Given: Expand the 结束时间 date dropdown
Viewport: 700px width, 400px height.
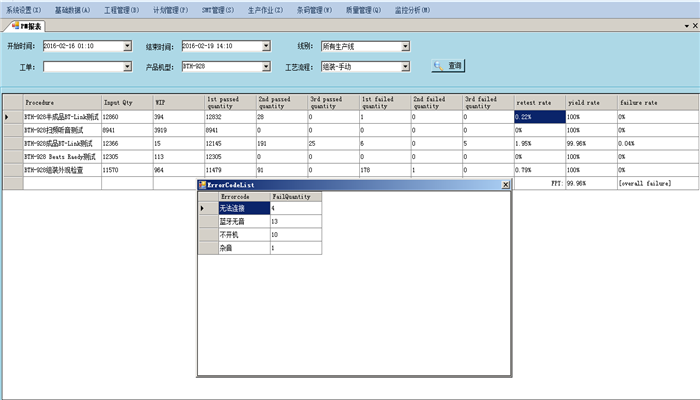Looking at the screenshot, I should (x=266, y=46).
